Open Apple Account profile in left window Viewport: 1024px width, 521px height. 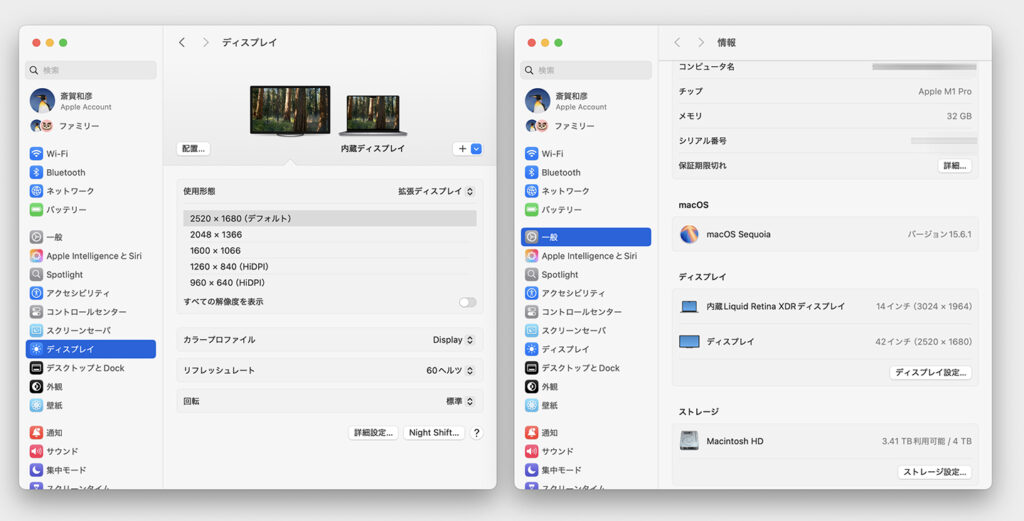[x=91, y=101]
